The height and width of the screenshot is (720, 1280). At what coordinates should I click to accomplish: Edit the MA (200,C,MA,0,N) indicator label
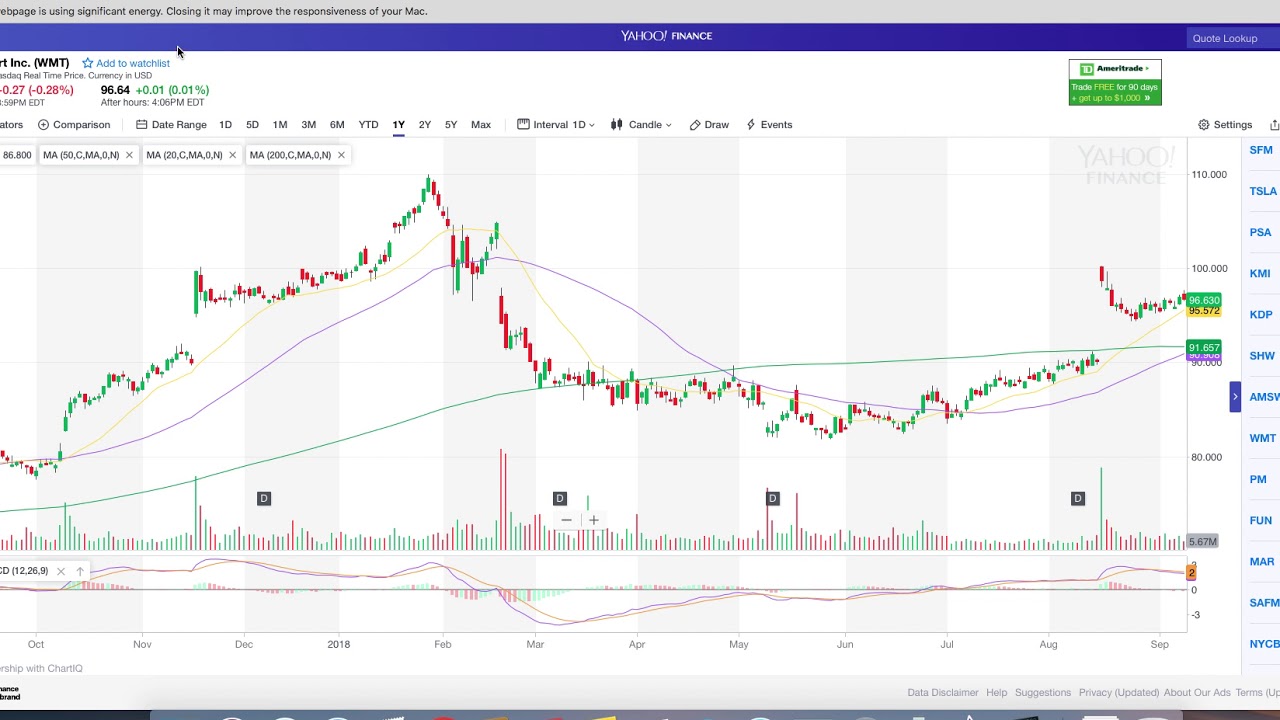(x=290, y=155)
